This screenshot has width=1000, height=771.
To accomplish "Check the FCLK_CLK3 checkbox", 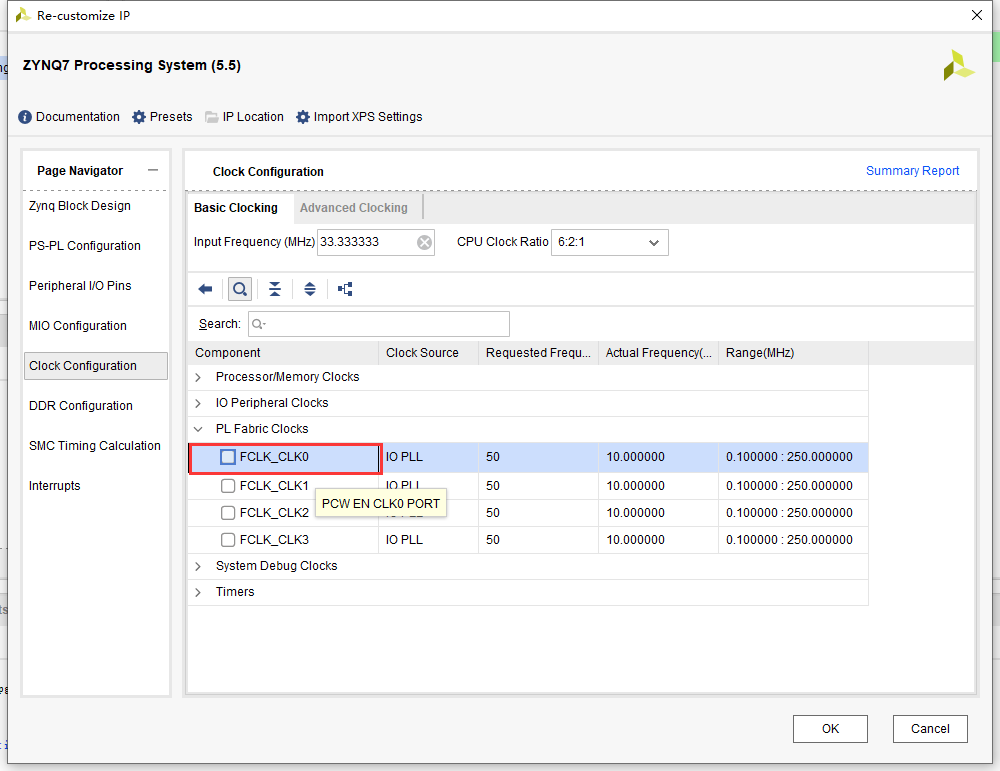I will click(228, 540).
